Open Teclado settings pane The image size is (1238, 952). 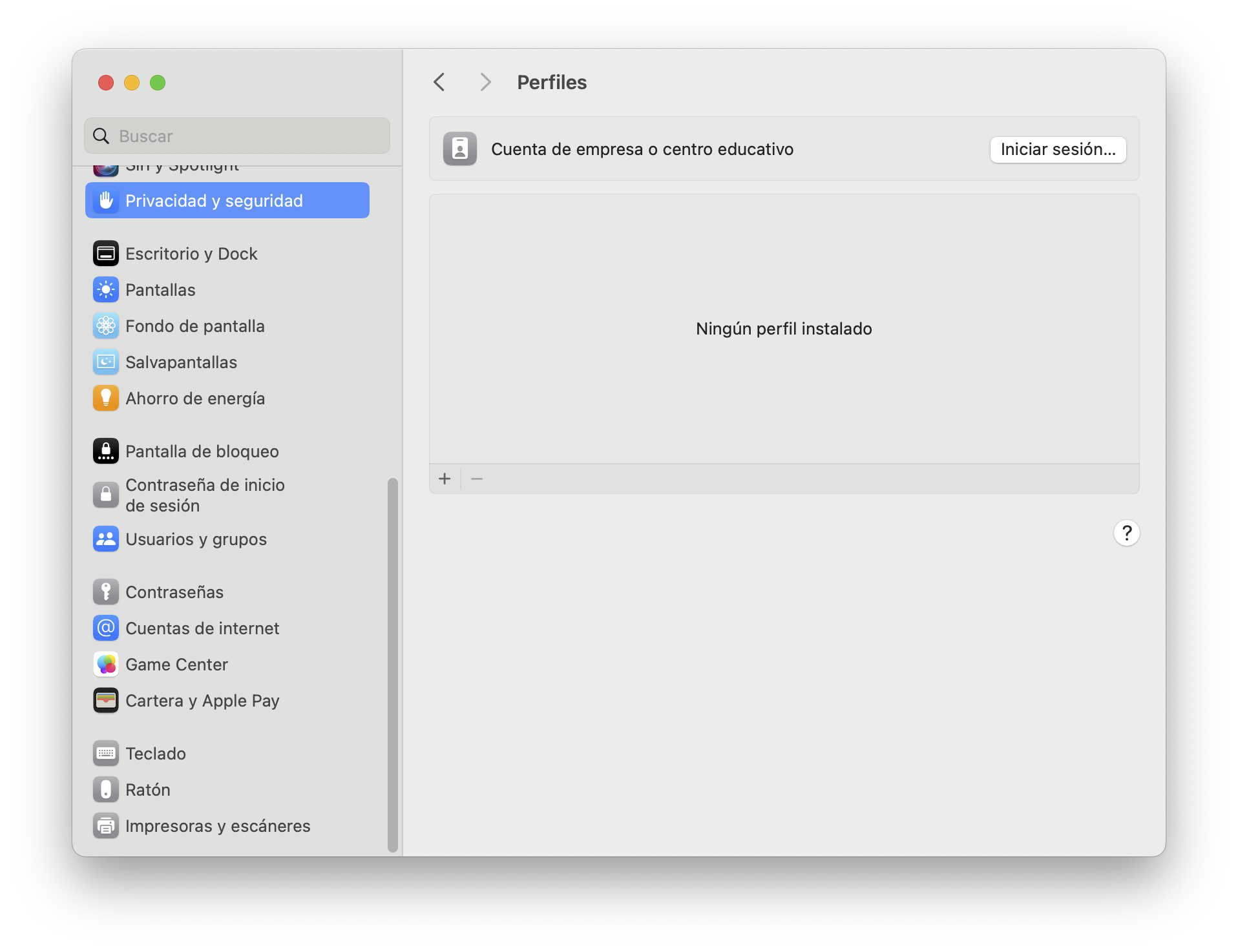(x=155, y=754)
